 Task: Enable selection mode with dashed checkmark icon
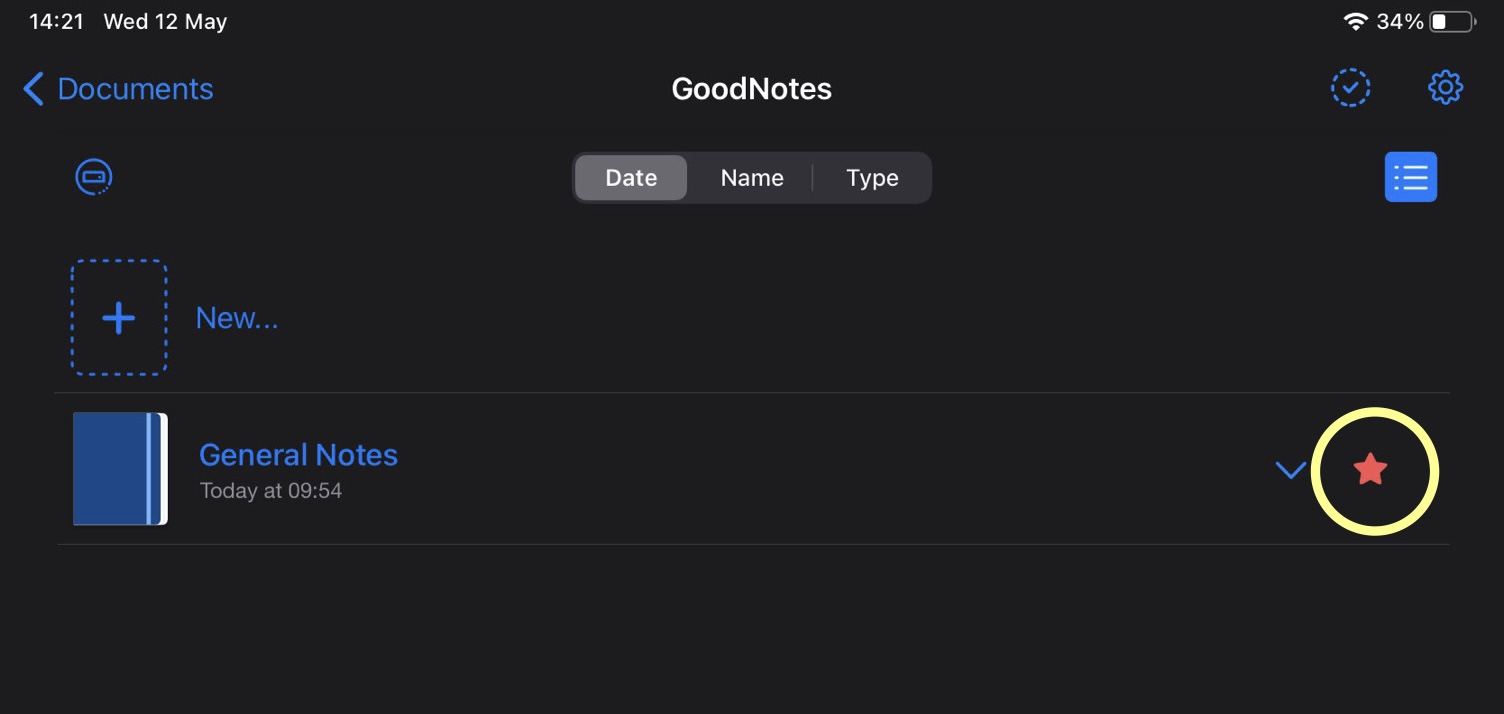click(1350, 88)
